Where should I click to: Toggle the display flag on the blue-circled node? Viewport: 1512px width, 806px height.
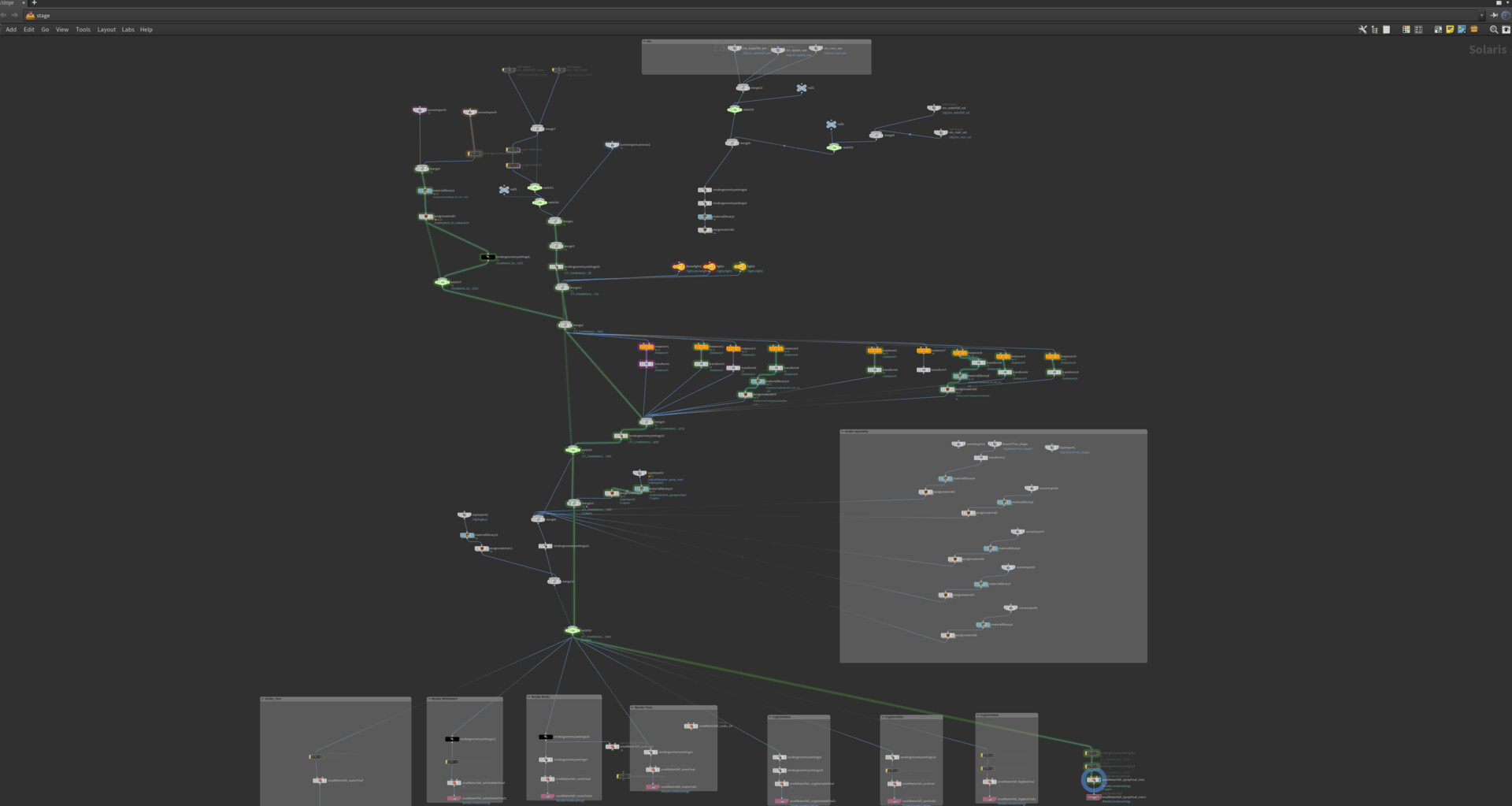pyautogui.click(x=1101, y=780)
